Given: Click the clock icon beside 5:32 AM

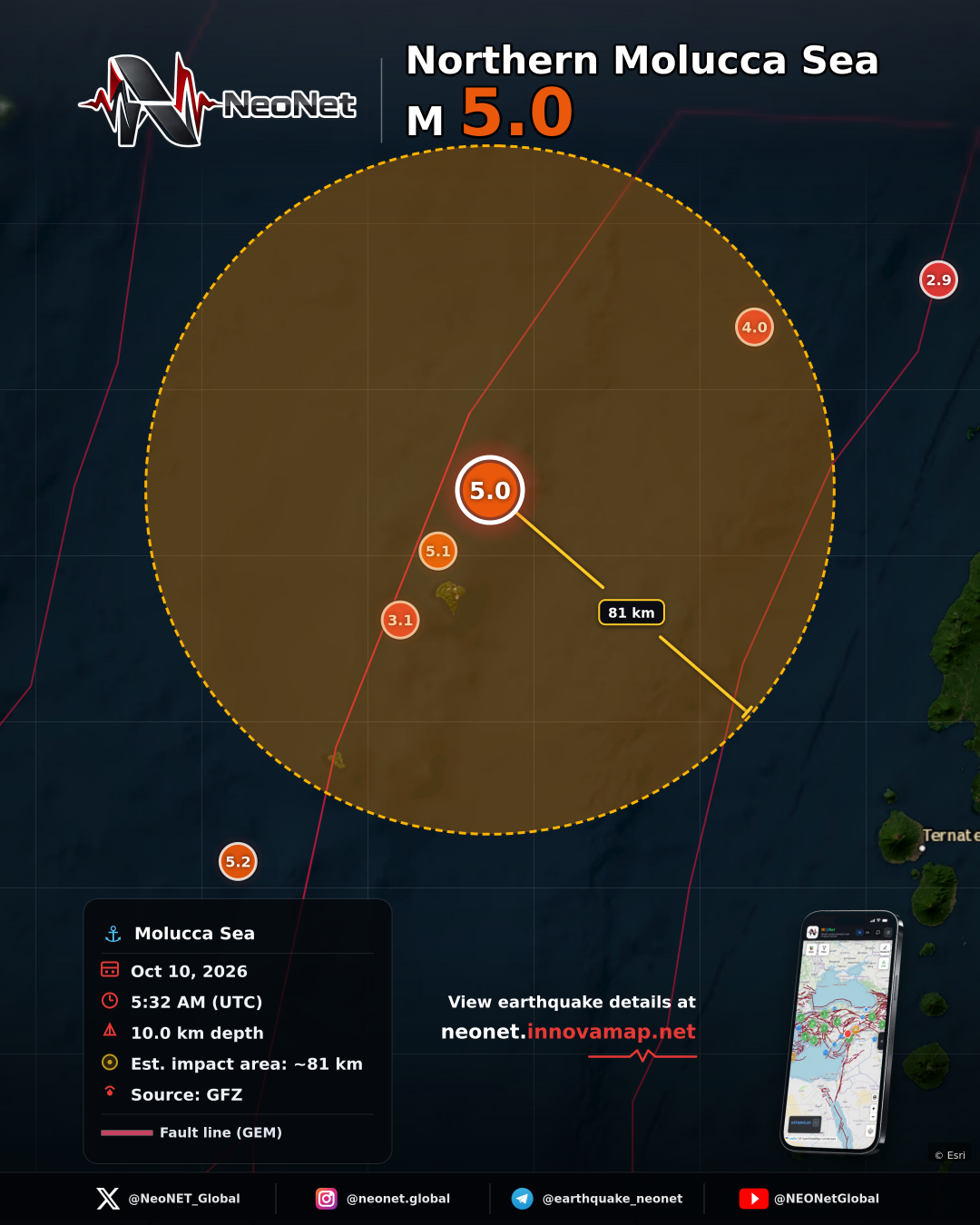Looking at the screenshot, I should pos(110,1000).
